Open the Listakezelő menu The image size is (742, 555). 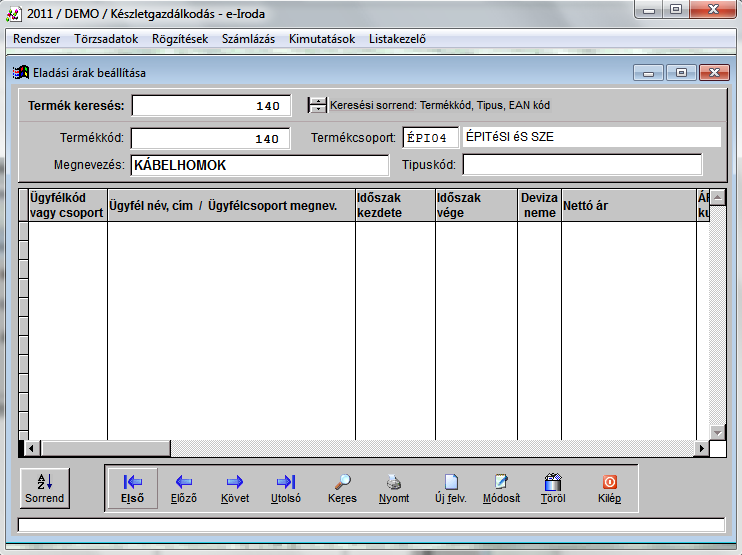[397, 39]
